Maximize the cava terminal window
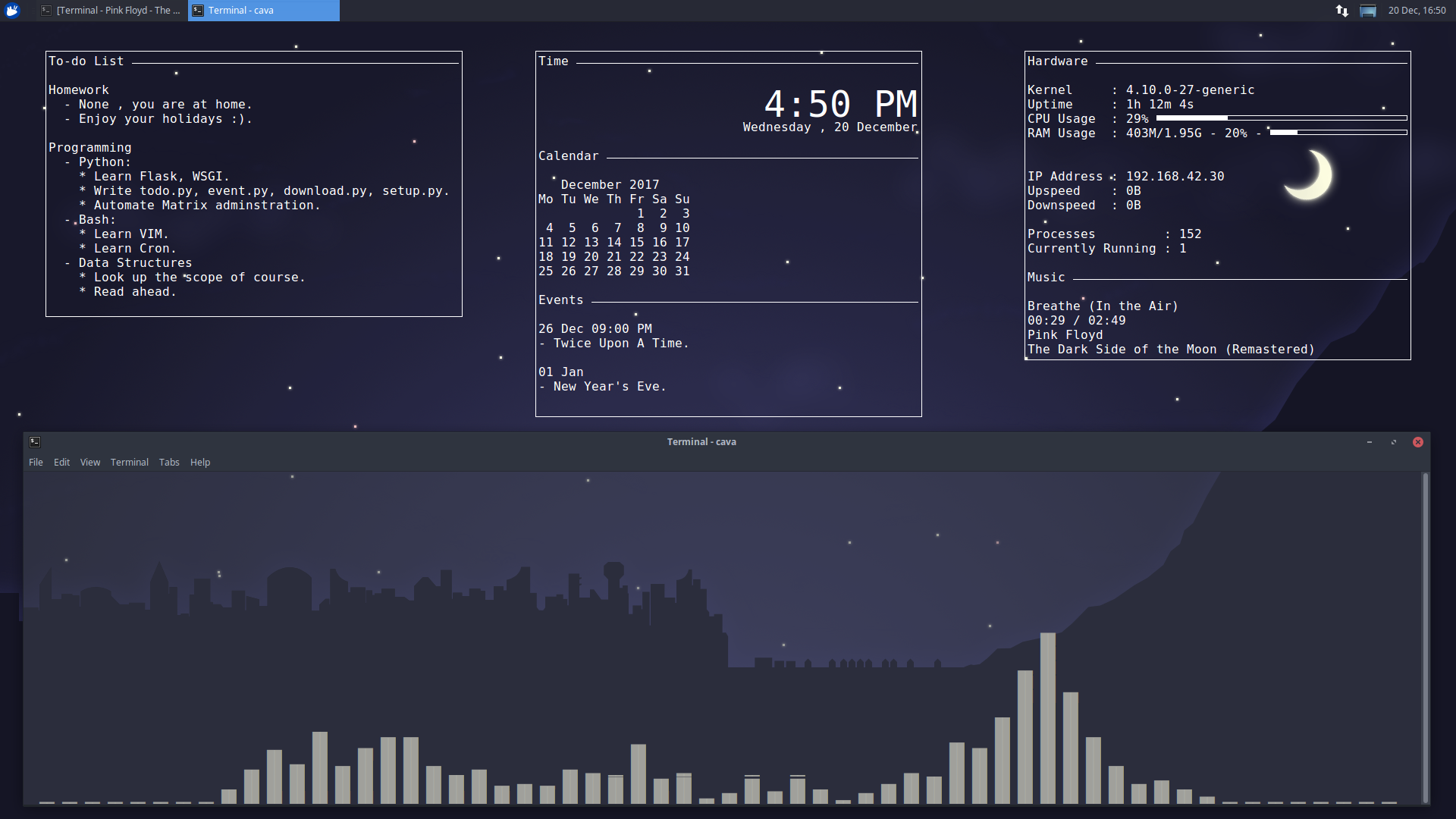The image size is (1456, 819). point(1394,442)
